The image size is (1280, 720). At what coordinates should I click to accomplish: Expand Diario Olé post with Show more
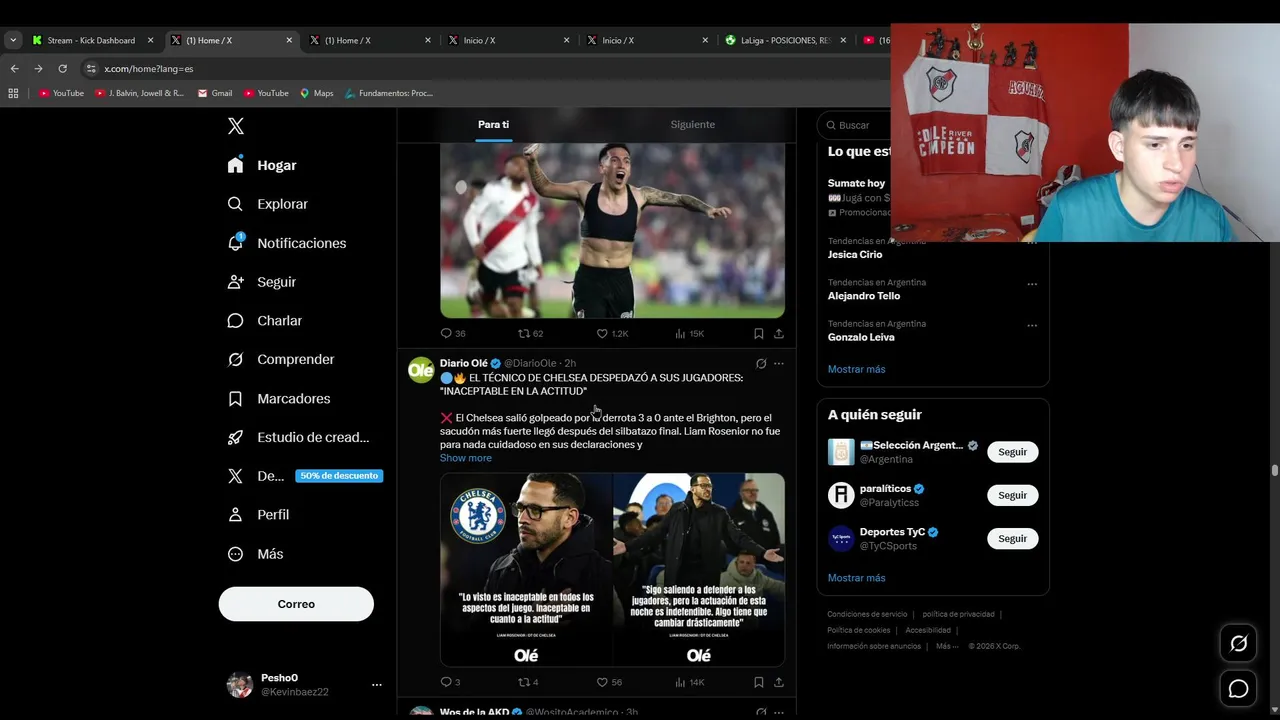[x=466, y=458]
